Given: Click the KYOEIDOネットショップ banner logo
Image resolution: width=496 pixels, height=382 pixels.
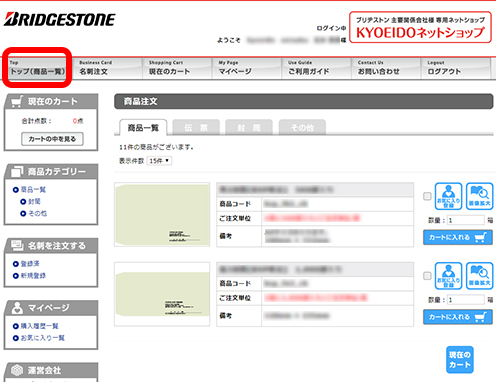Looking at the screenshot, I should [x=420, y=27].
